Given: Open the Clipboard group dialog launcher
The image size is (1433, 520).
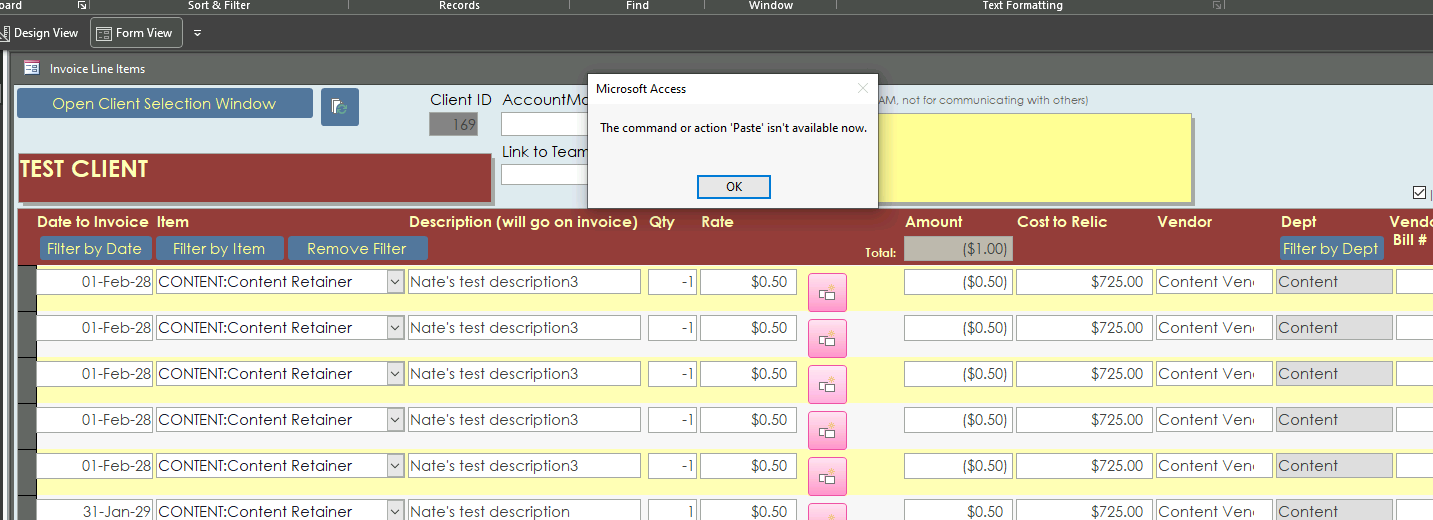Looking at the screenshot, I should tap(83, 5).
